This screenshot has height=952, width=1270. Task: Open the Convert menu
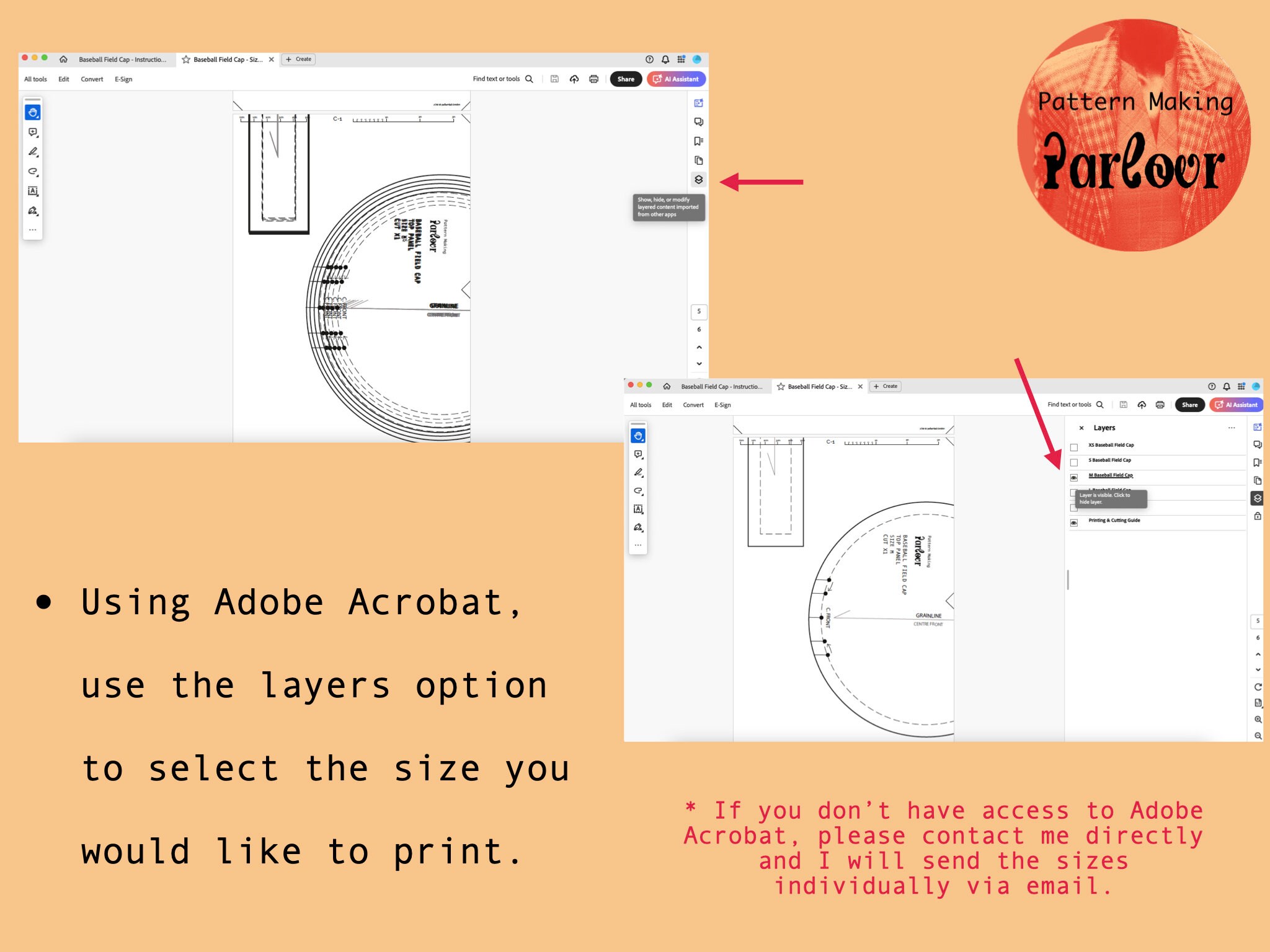coord(92,79)
